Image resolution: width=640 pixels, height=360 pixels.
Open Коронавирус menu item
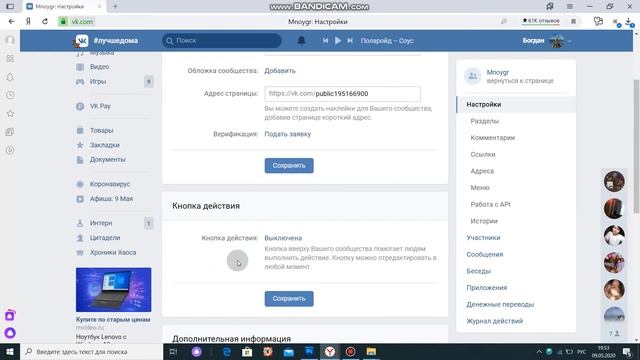pyautogui.click(x=110, y=184)
